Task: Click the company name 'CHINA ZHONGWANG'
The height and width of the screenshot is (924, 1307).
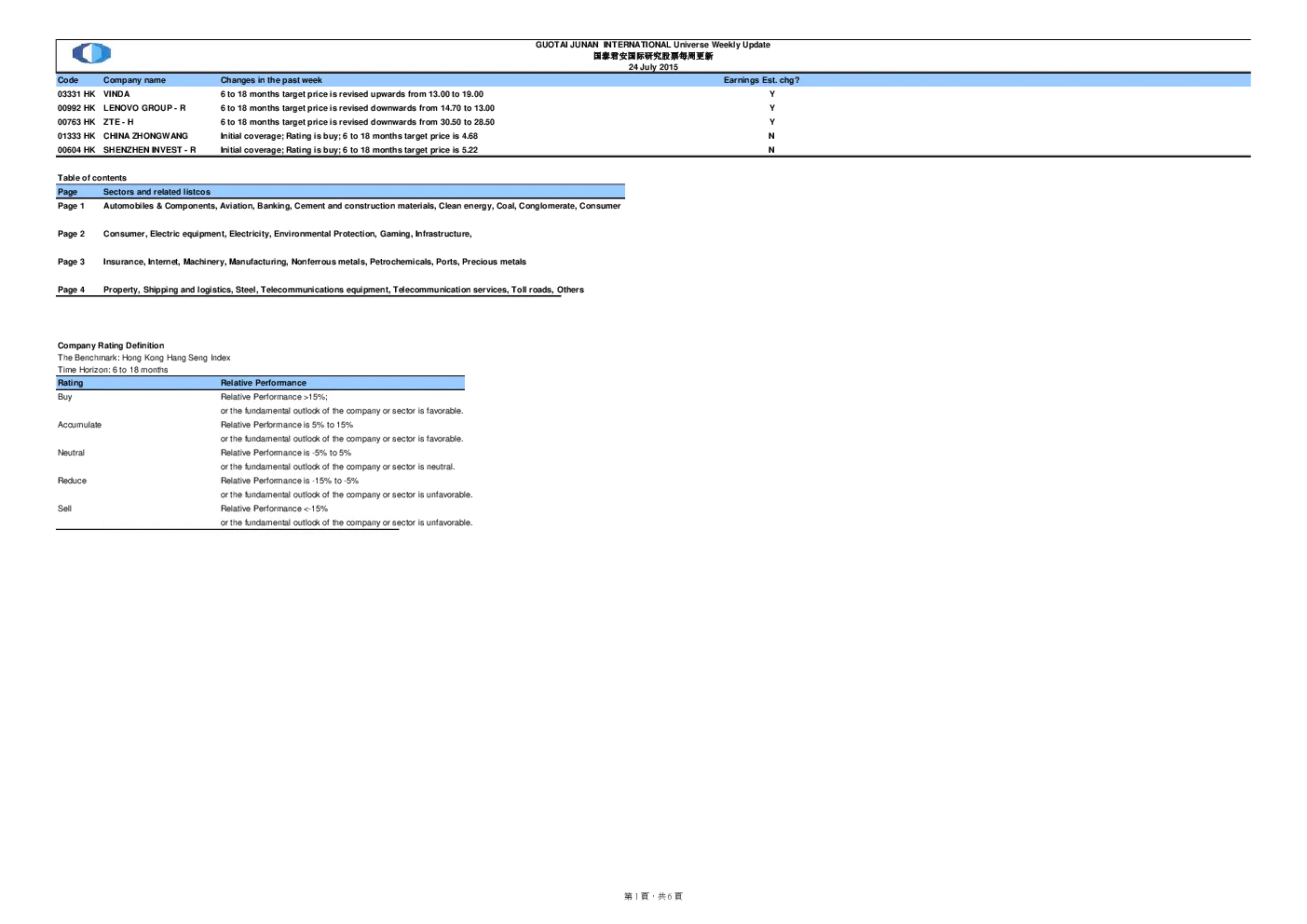Action: coord(145,136)
